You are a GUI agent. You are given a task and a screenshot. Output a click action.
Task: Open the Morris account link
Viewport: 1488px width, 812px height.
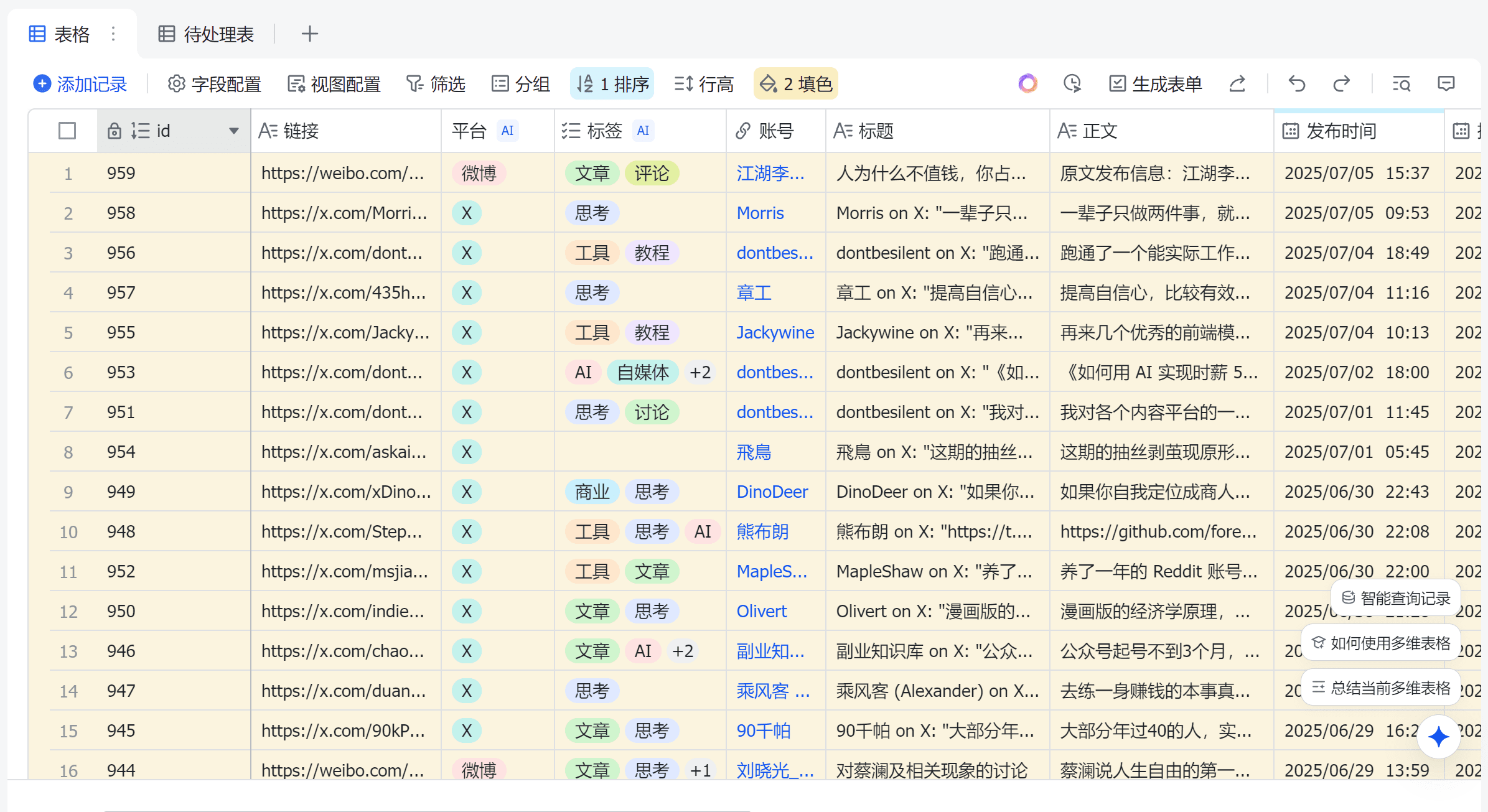pyautogui.click(x=760, y=213)
